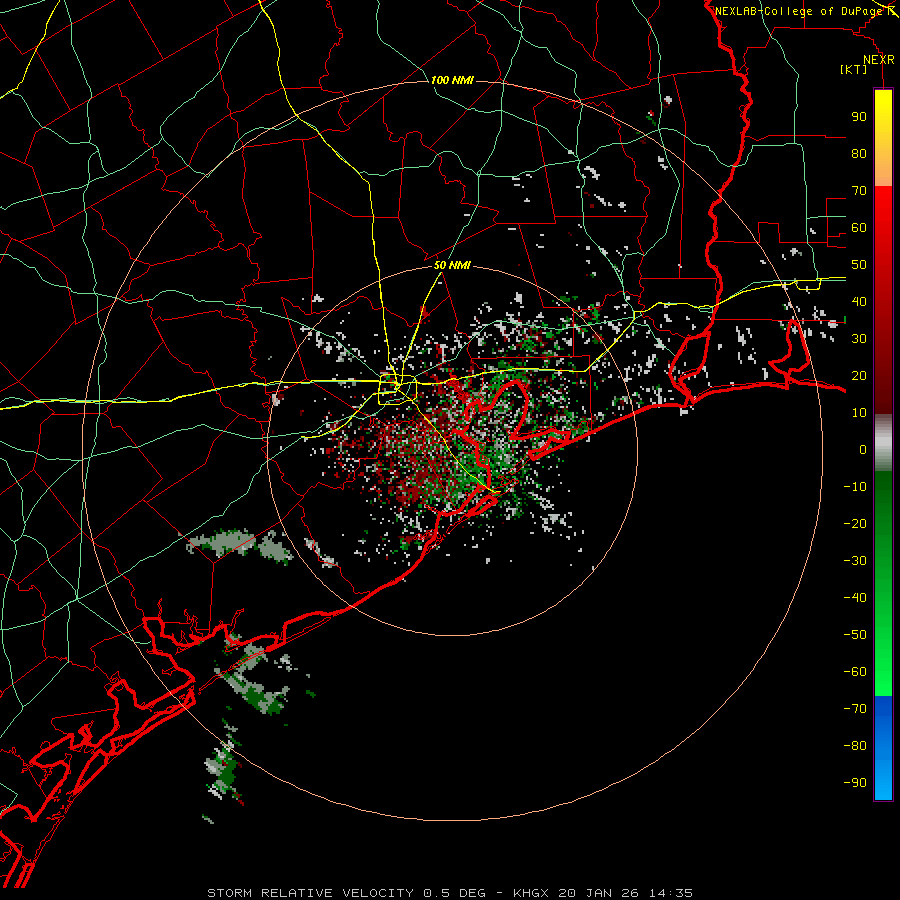
Task: Click the -60 value on the velocity scale
Action: [855, 672]
